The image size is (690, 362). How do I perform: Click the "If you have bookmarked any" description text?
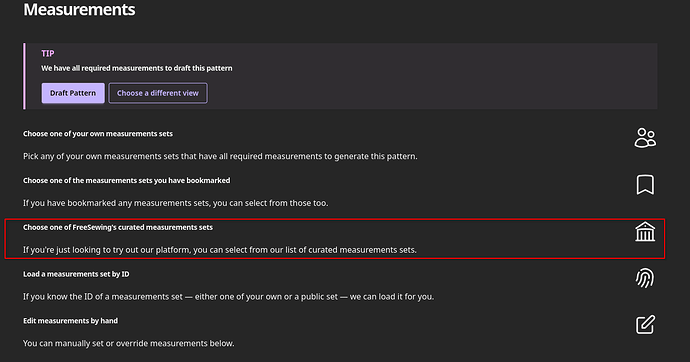point(176,203)
